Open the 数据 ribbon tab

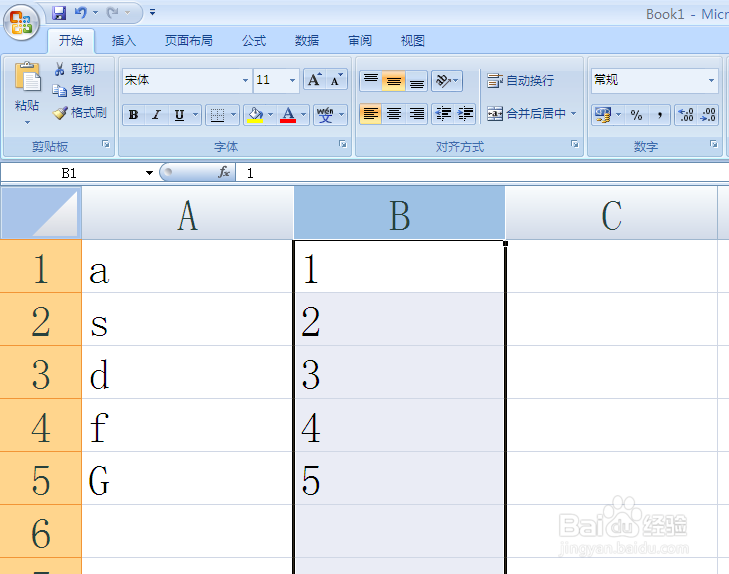[307, 41]
